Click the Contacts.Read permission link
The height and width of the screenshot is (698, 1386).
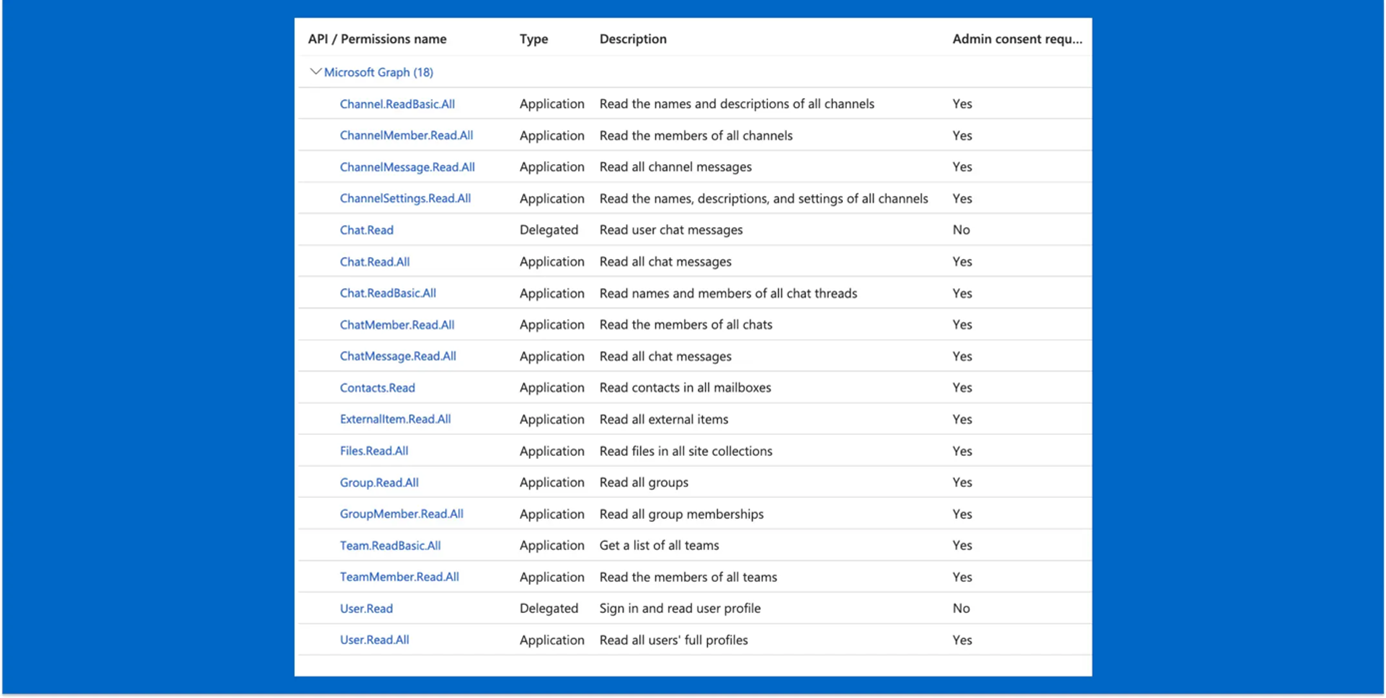(377, 388)
